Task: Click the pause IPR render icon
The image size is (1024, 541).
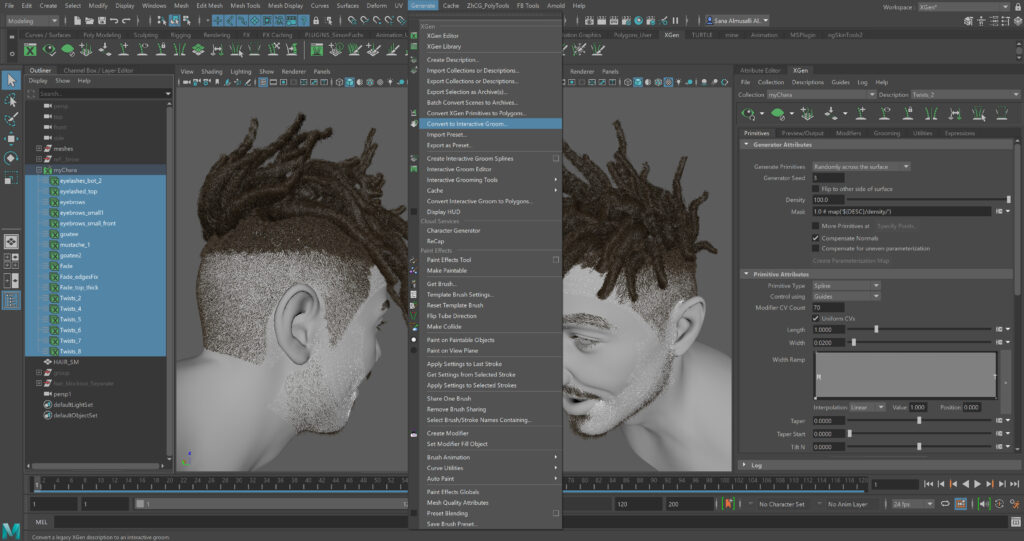Action: (675, 21)
